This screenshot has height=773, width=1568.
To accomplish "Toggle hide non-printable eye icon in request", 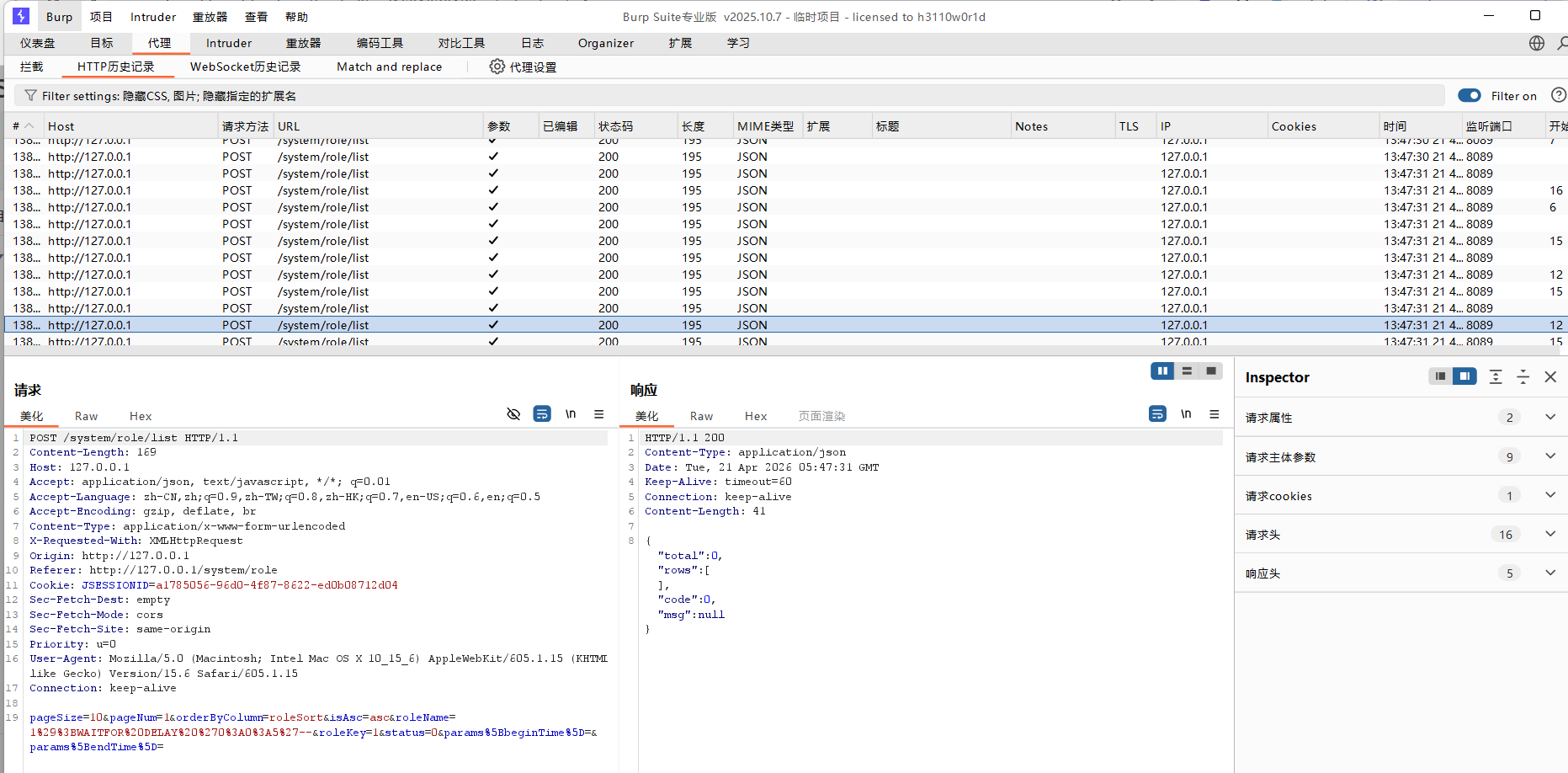I will pyautogui.click(x=513, y=414).
